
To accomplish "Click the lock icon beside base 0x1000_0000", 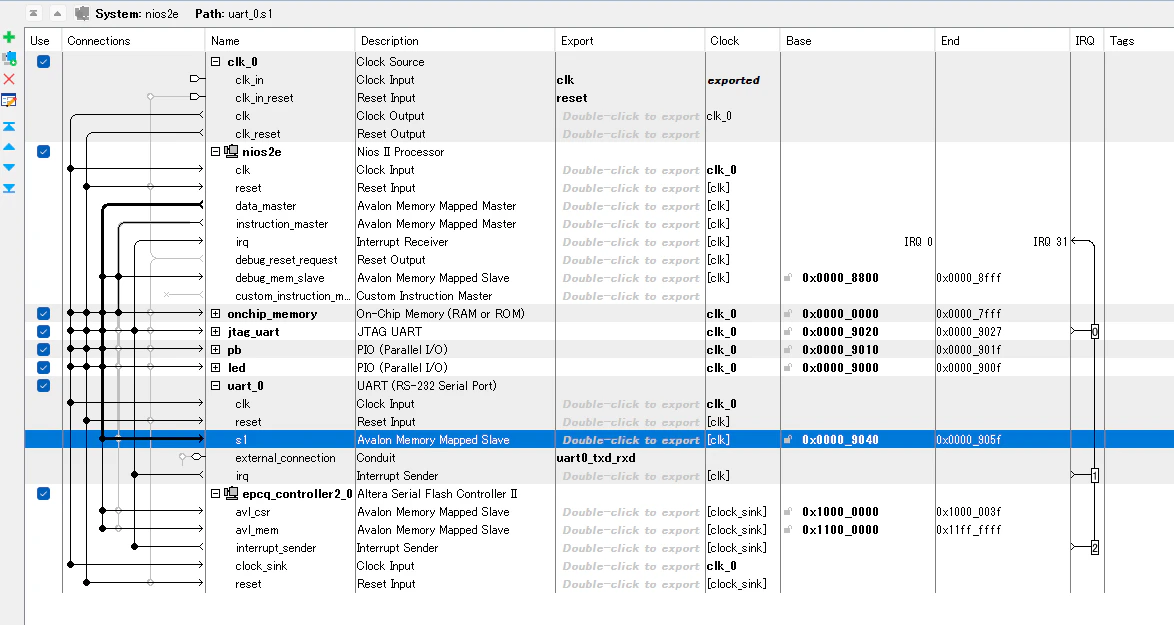I will click(788, 512).
